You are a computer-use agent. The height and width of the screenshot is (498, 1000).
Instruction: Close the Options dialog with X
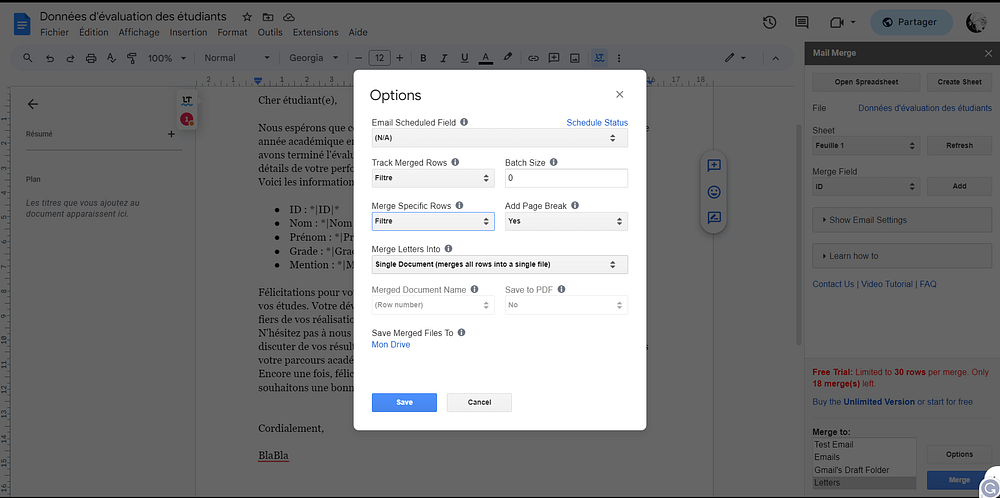619,94
